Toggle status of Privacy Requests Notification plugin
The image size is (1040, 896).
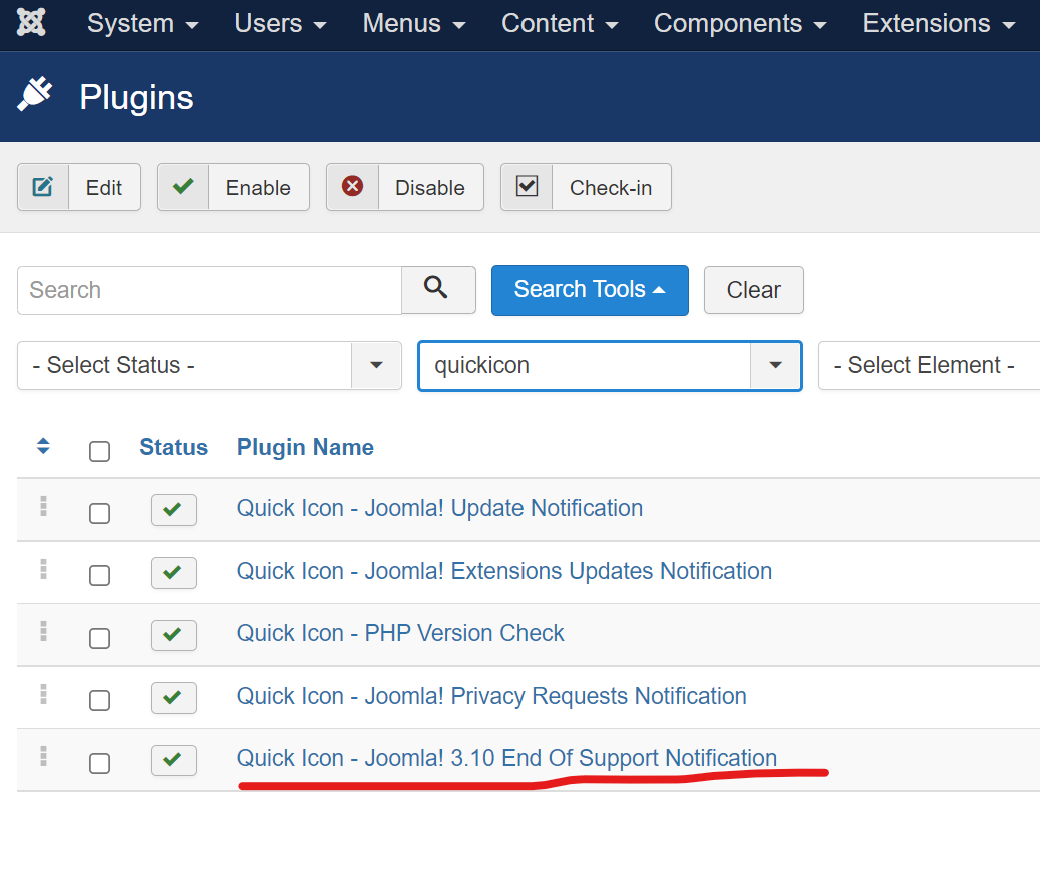(174, 698)
